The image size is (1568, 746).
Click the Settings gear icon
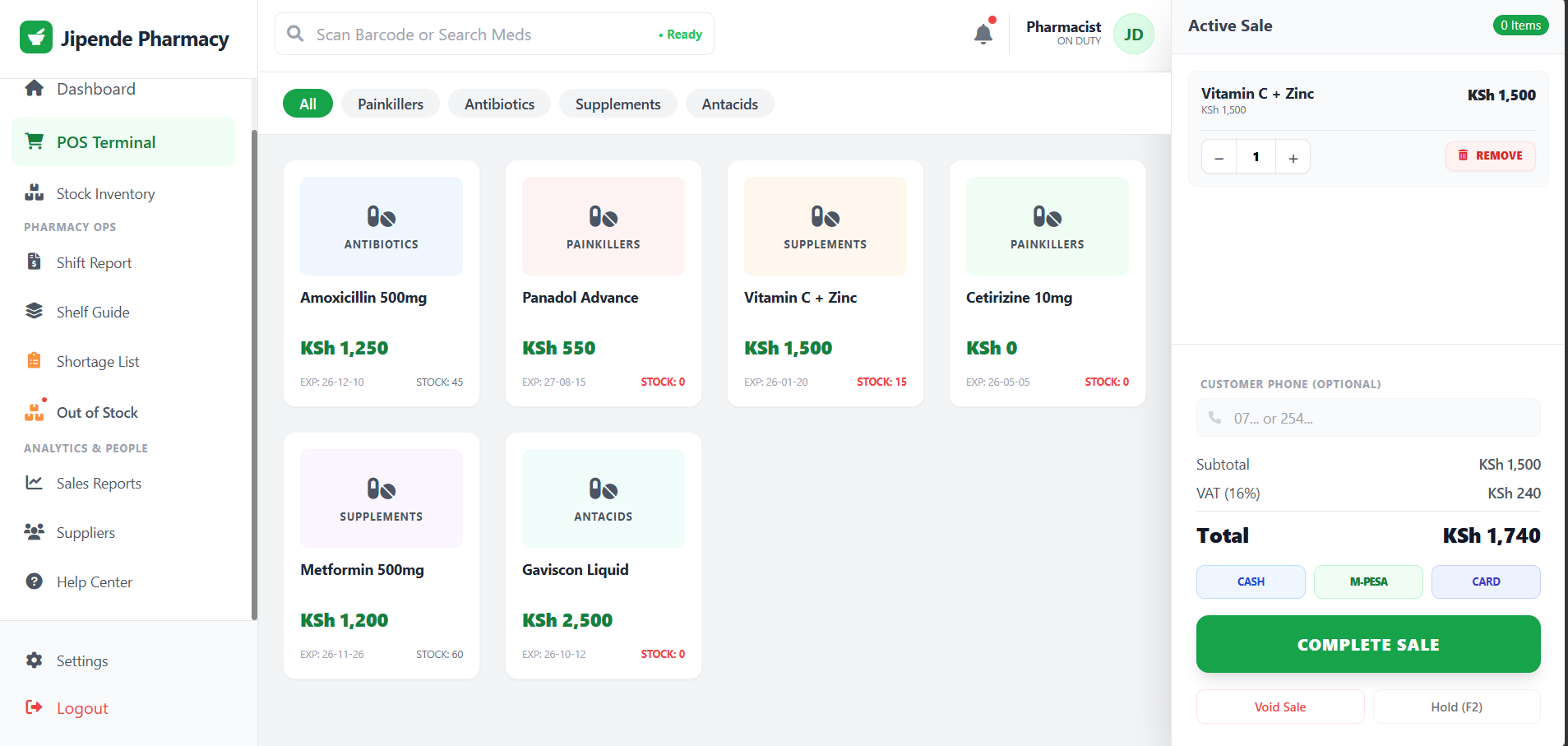coord(34,660)
